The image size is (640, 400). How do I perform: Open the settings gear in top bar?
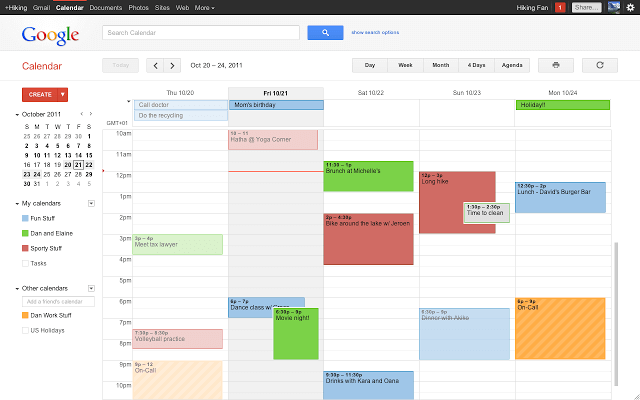pos(627,7)
